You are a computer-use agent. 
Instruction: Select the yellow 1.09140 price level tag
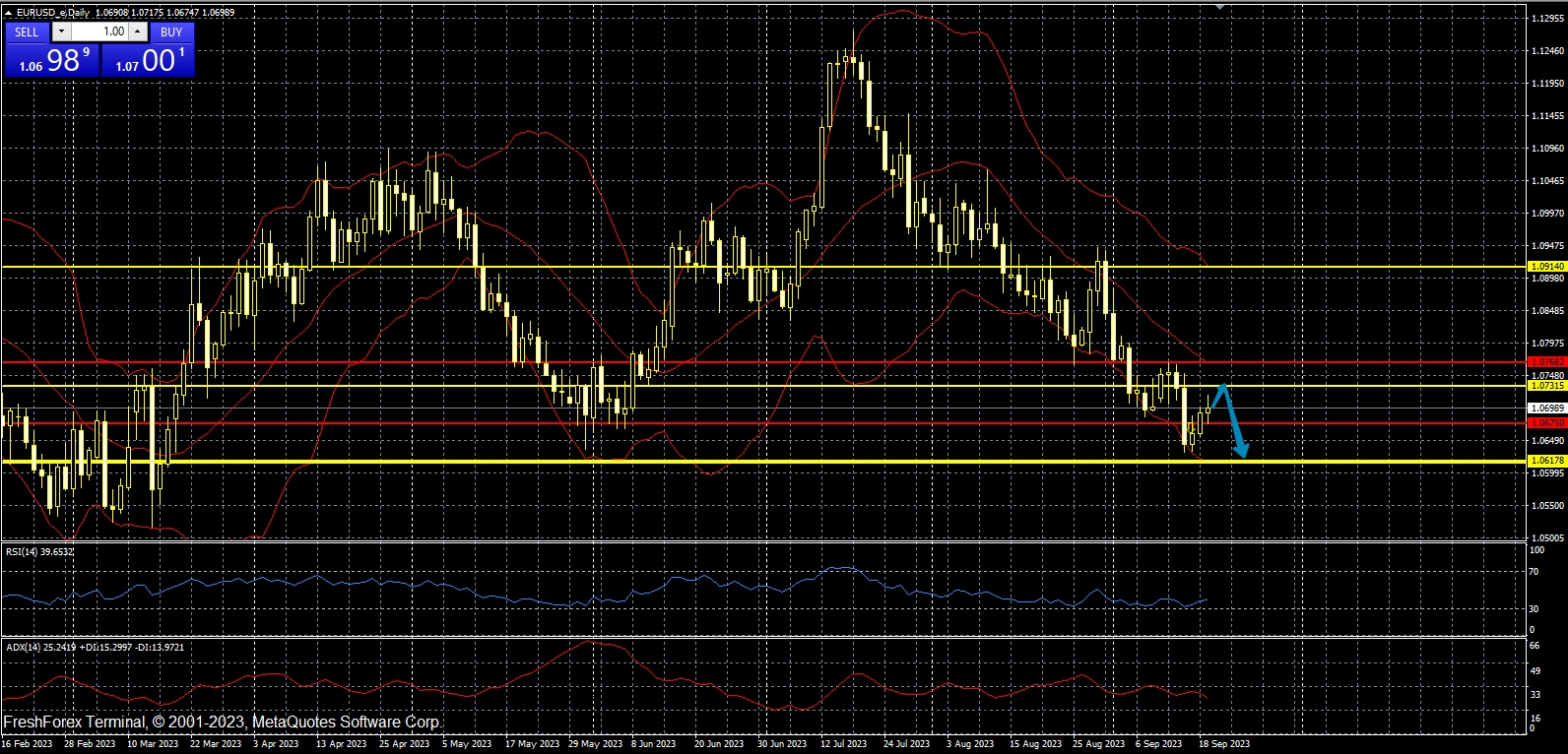point(1546,267)
